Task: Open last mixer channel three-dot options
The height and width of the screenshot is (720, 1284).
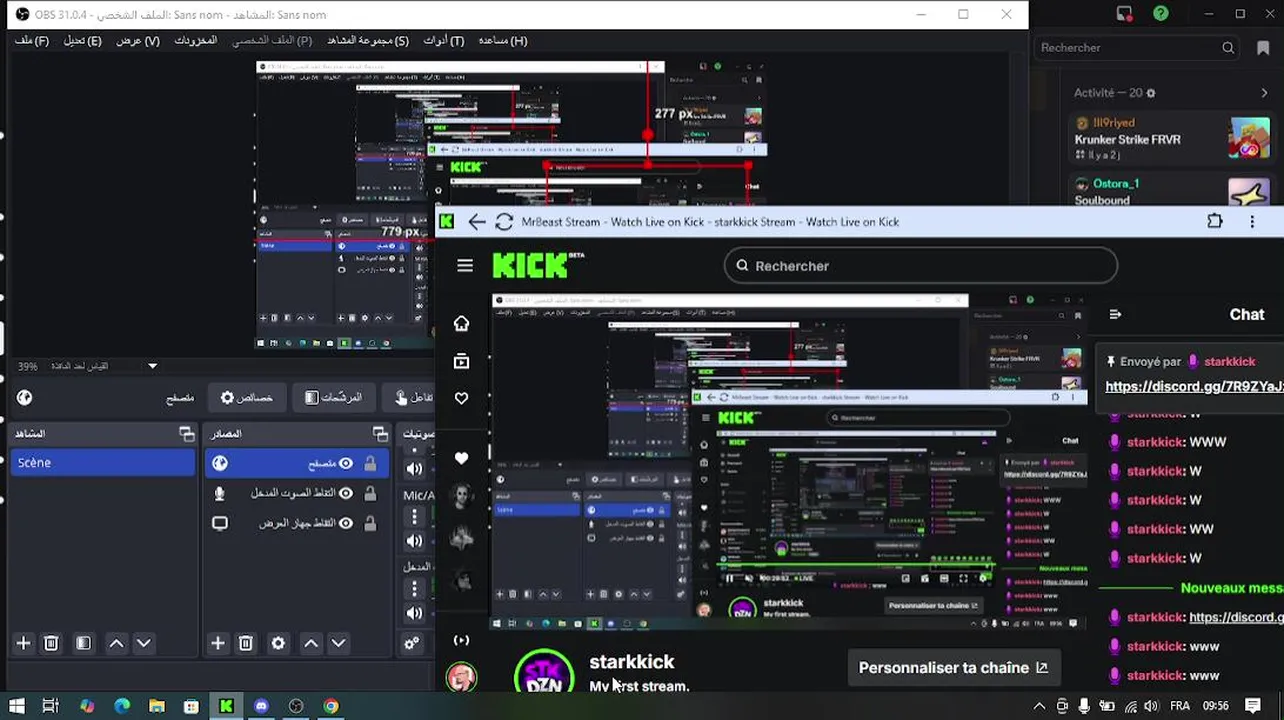Action: [414, 589]
